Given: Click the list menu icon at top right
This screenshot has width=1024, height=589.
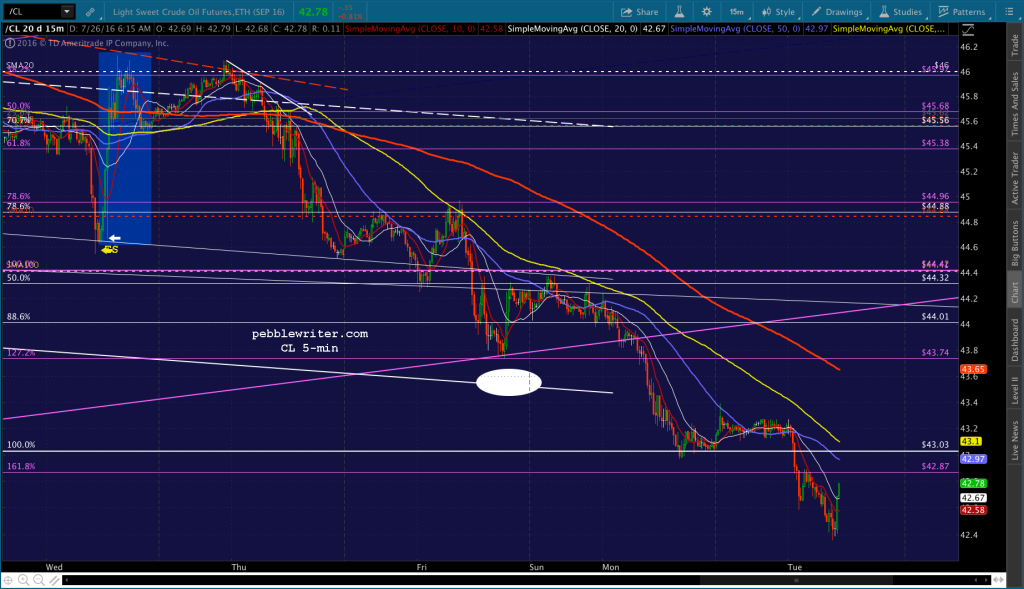Looking at the screenshot, I should pyautogui.click(x=1008, y=12).
